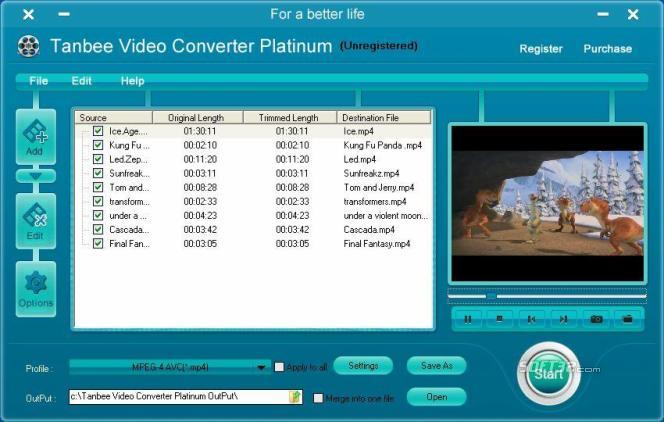Click the Trimmed Length column header
This screenshot has width=664, height=422.
pyautogui.click(x=290, y=117)
